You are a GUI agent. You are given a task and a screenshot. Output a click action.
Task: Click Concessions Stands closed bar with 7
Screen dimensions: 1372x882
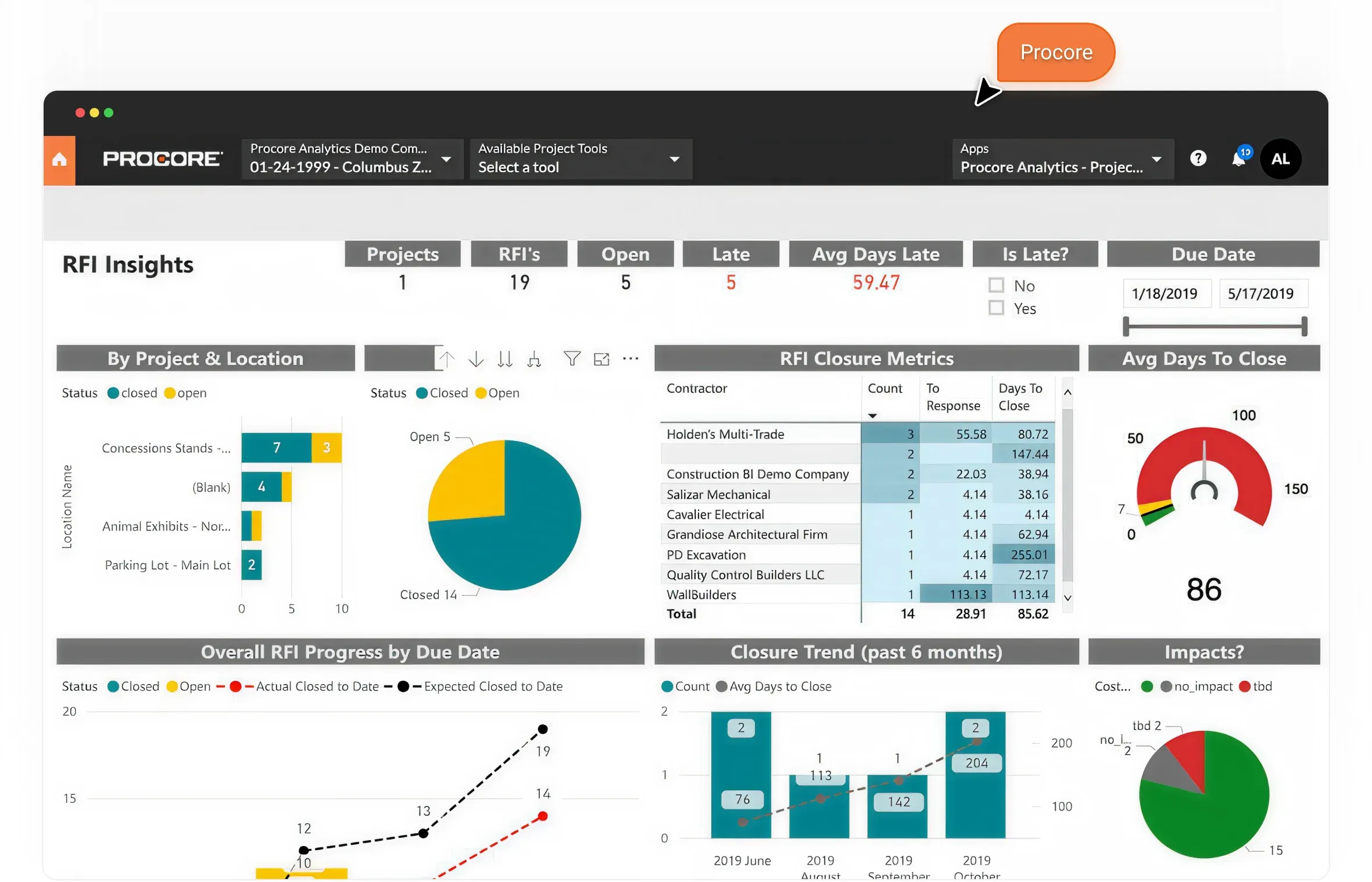(277, 447)
